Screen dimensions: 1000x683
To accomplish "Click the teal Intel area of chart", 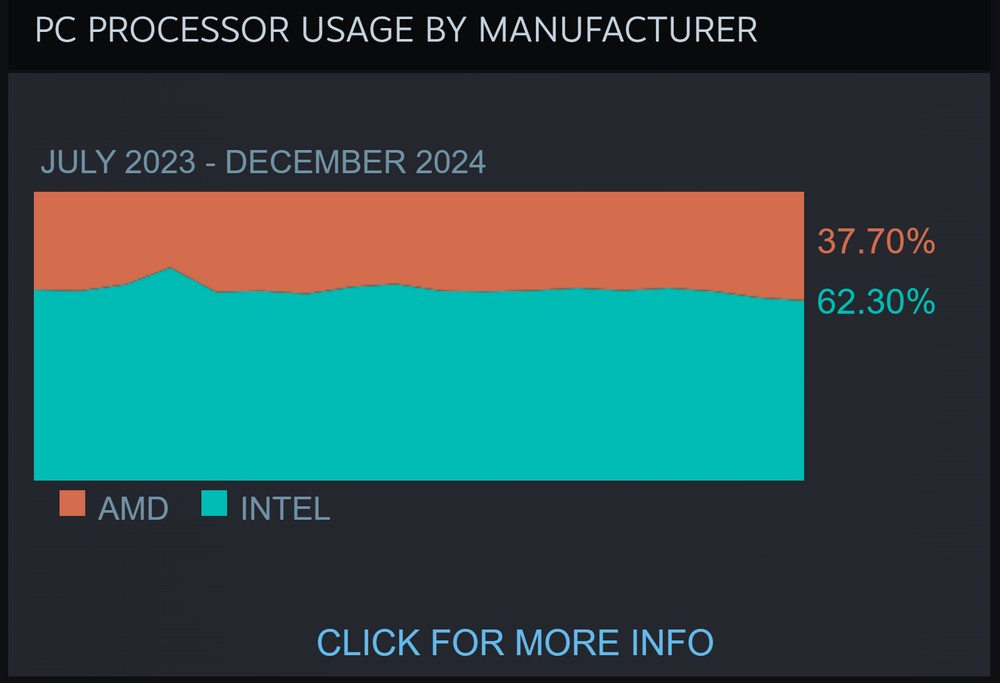I will [x=419, y=389].
